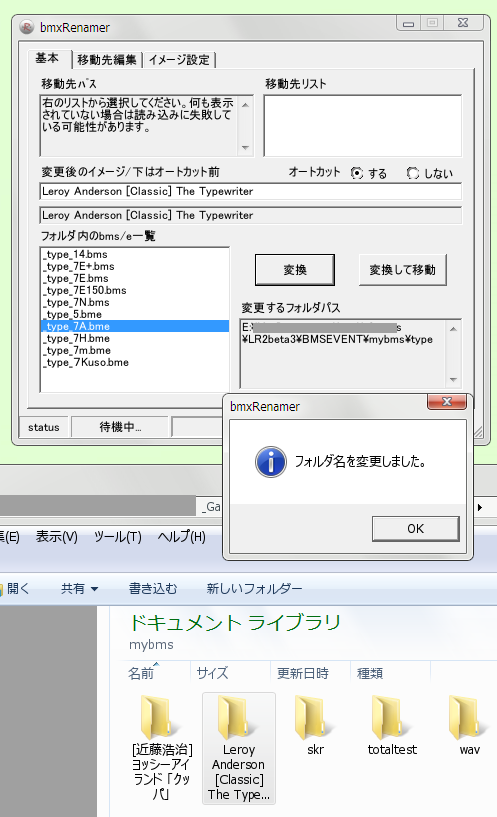
Task: Click scroll-down arrow in 移動先パス box
Action: click(x=245, y=148)
